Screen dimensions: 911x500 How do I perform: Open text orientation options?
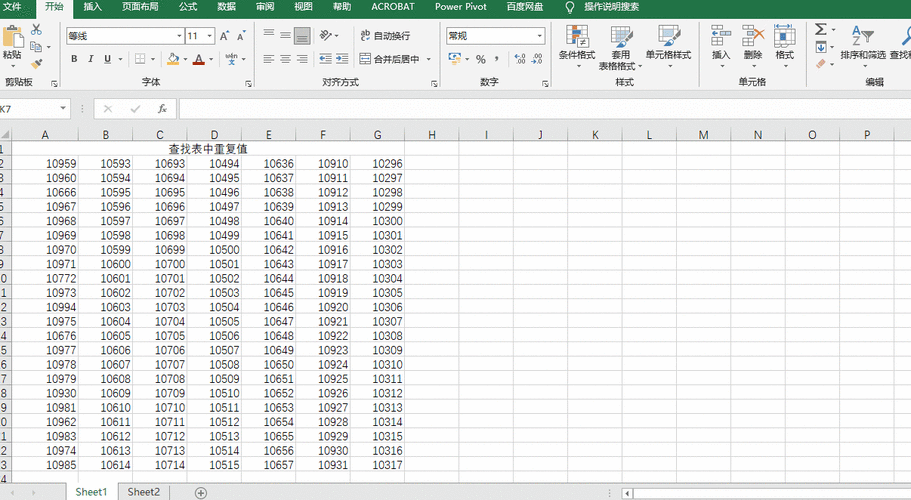click(x=329, y=35)
